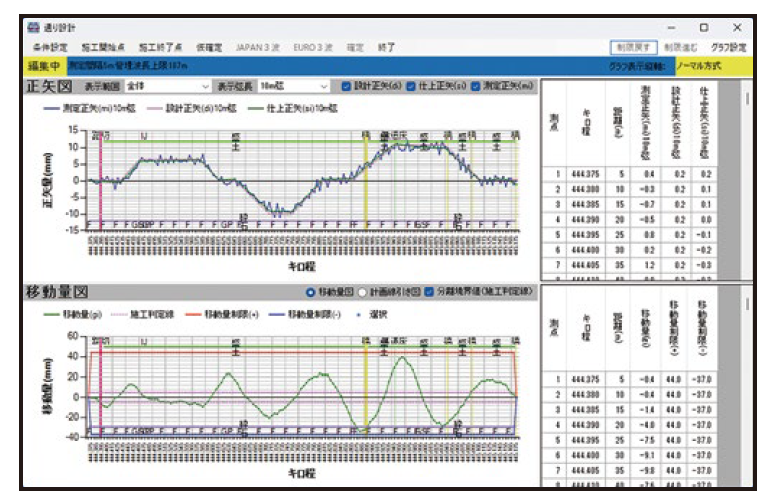
Task: Switch to the 計画線引物図 radio option
Action: (361, 292)
